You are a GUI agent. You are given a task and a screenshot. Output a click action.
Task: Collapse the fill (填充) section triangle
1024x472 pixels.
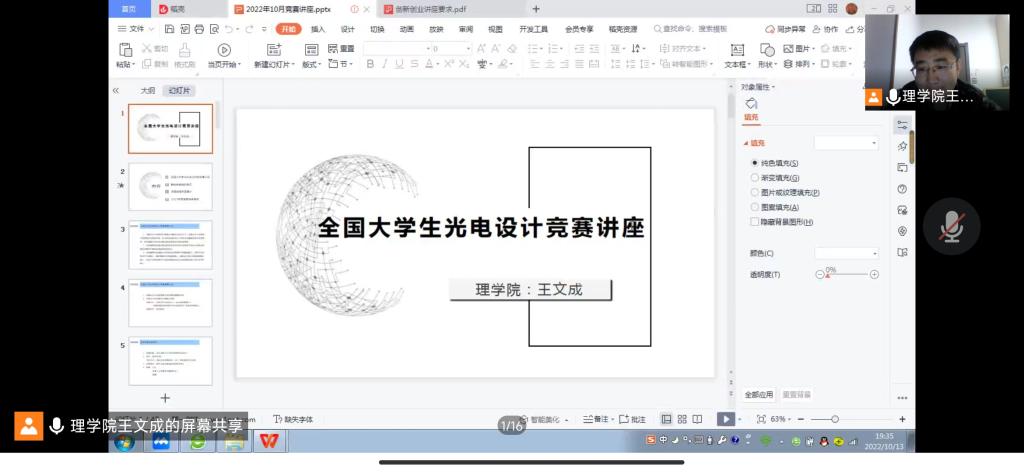click(x=746, y=144)
